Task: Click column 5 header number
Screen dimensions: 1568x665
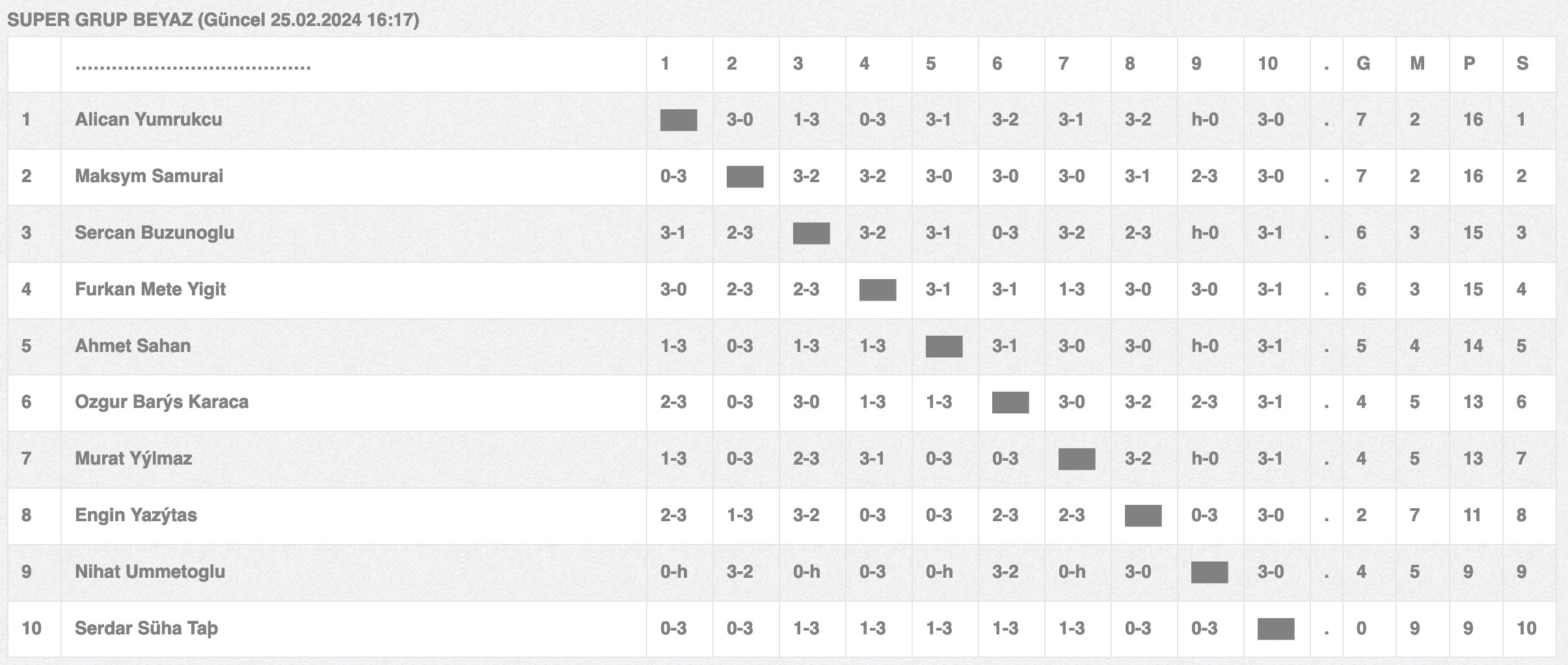Action: pos(930,63)
